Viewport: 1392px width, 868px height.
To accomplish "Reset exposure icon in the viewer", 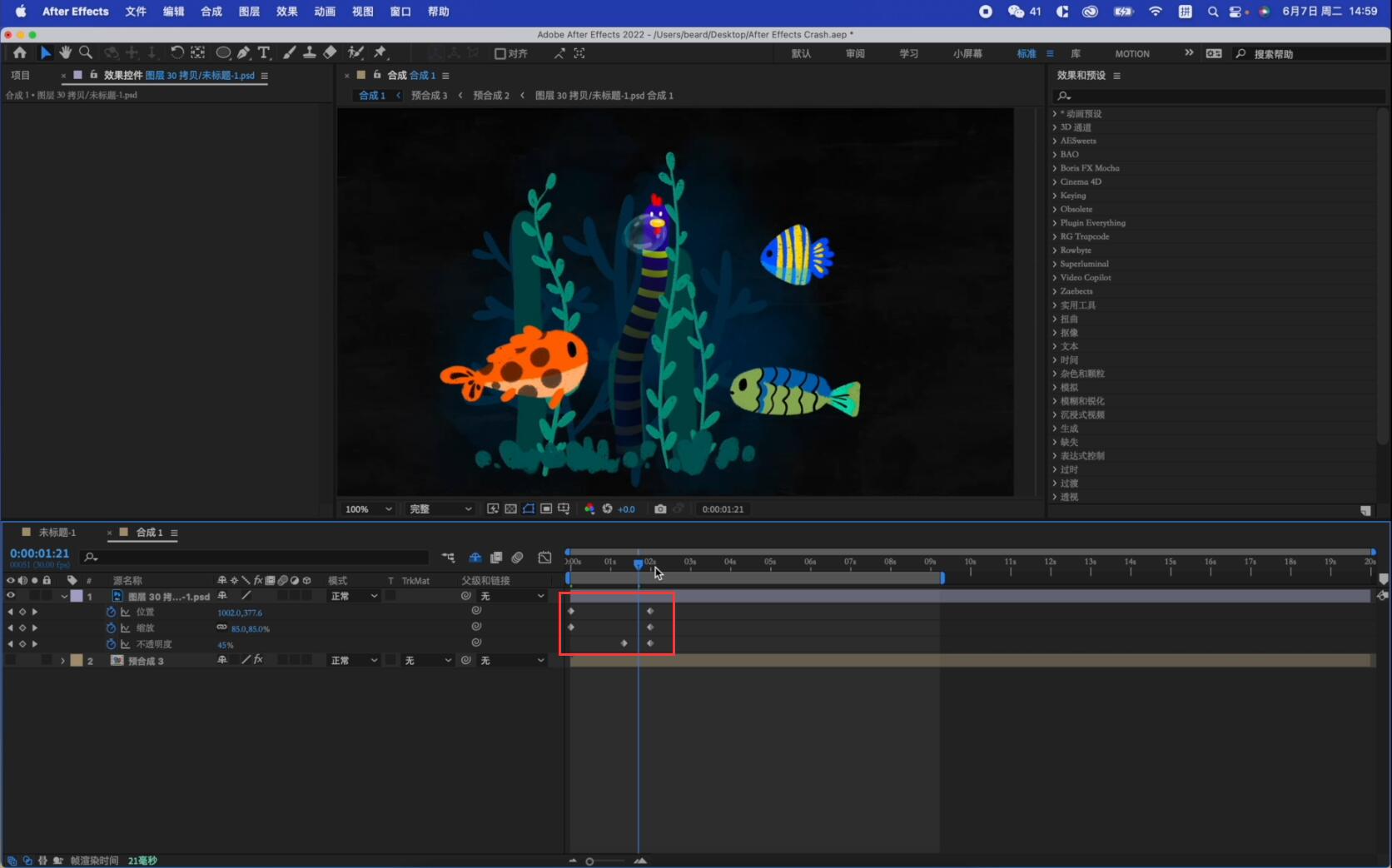I will click(x=608, y=508).
